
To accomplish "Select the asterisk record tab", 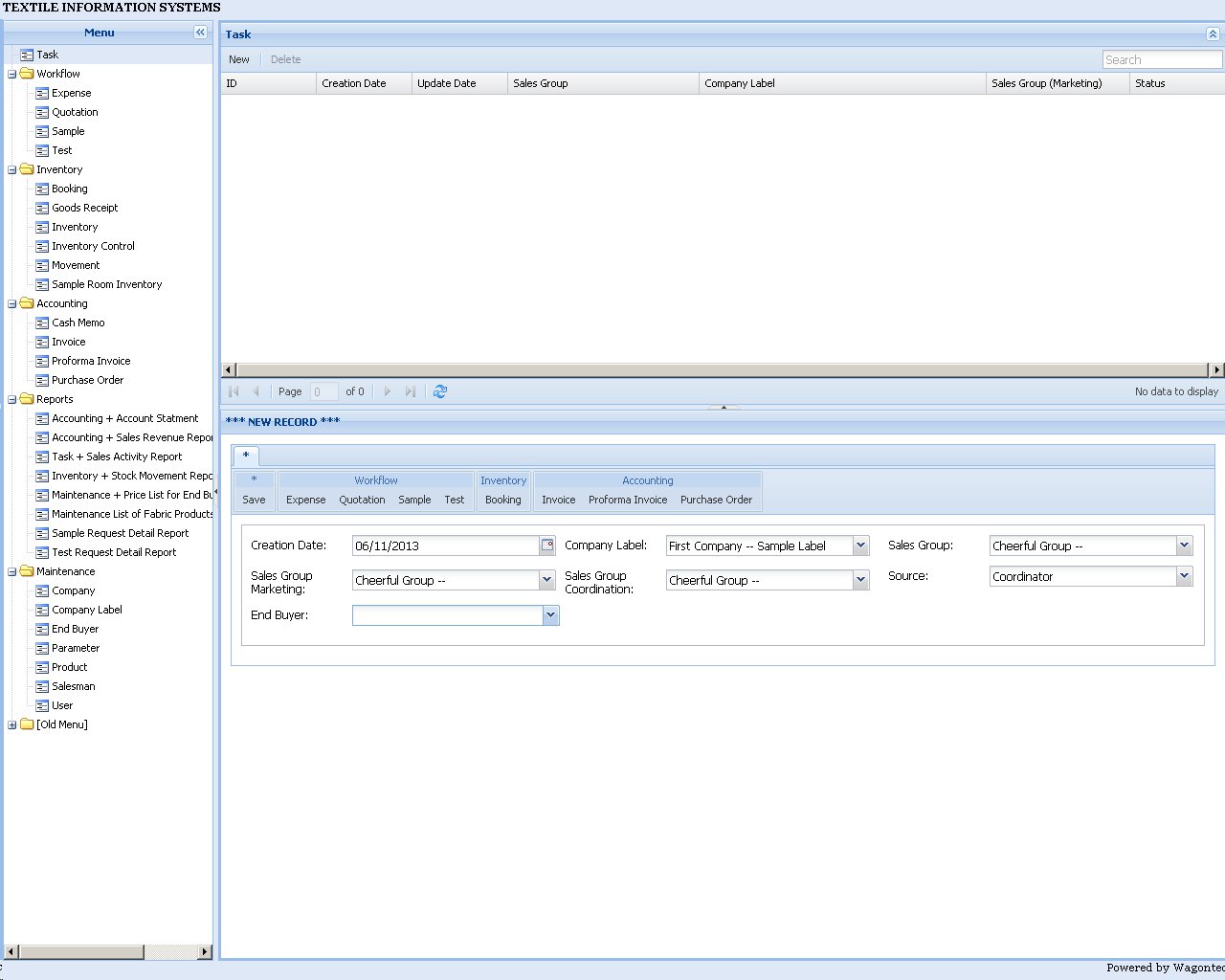I will (x=246, y=456).
